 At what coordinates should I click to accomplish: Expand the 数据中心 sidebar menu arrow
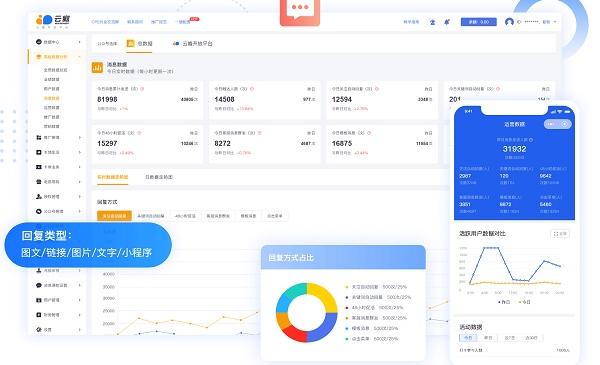[x=80, y=42]
